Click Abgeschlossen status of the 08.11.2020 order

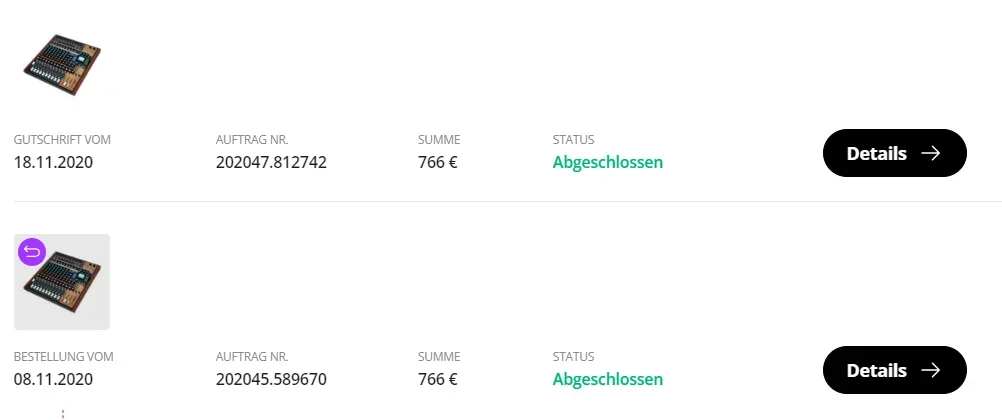[x=607, y=379]
